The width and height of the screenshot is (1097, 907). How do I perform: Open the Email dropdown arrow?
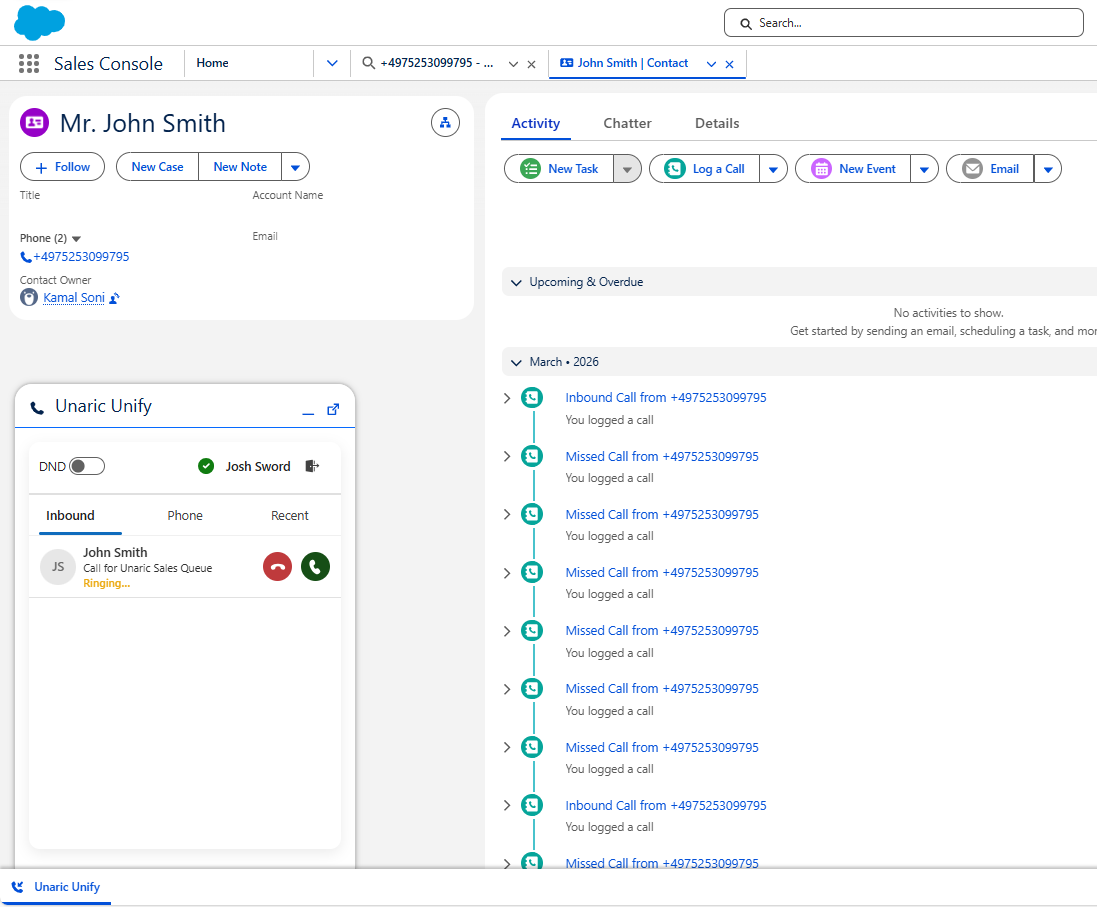(x=1048, y=169)
